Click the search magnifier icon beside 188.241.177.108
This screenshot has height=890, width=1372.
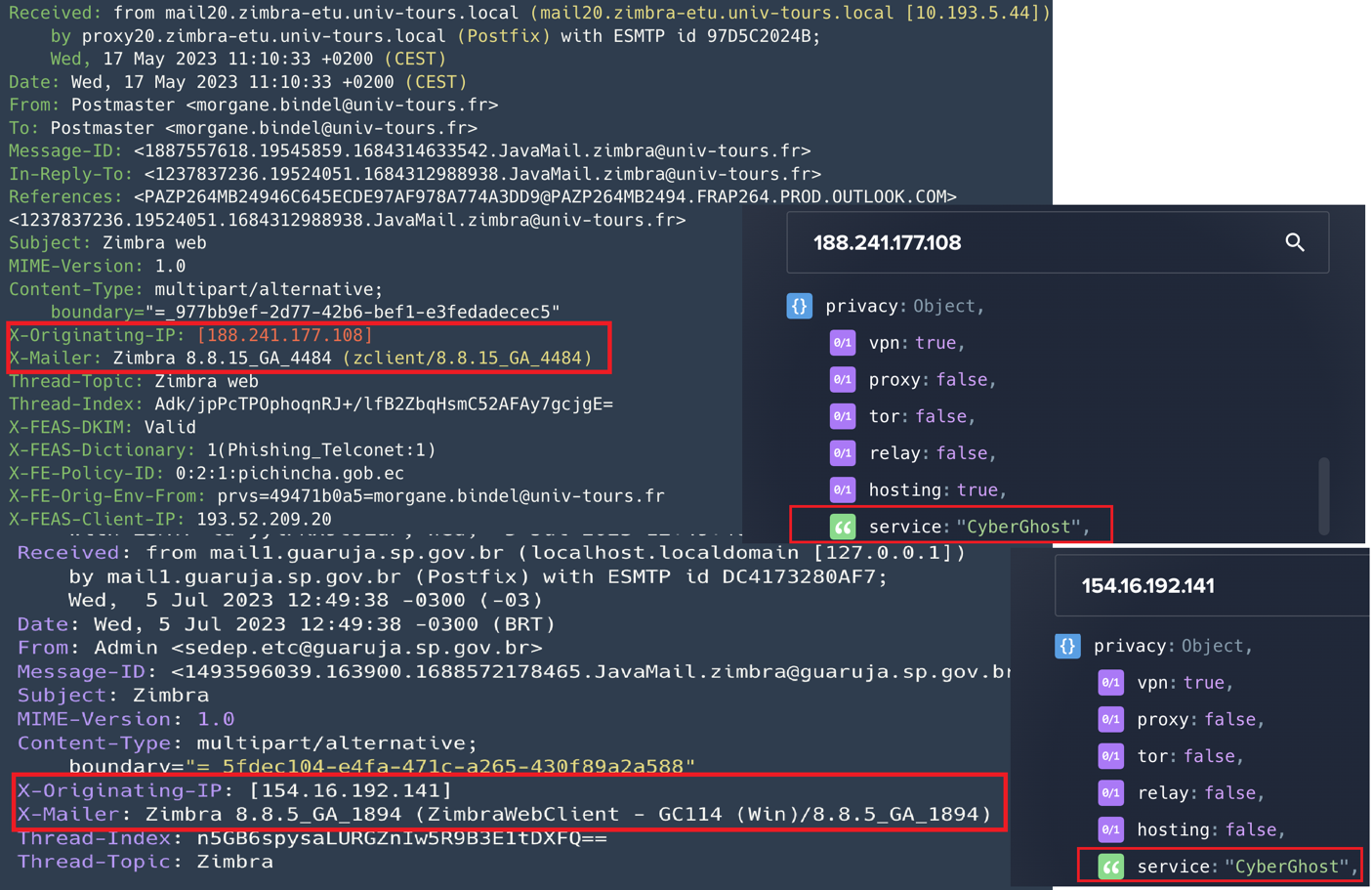click(1295, 242)
